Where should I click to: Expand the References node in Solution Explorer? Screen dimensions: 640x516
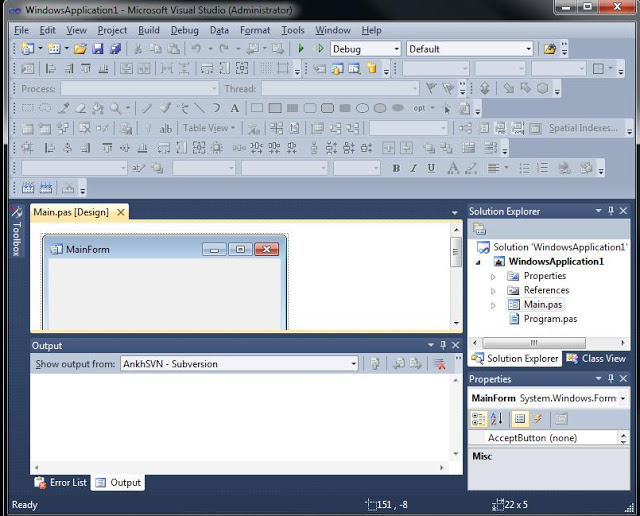pos(493,291)
